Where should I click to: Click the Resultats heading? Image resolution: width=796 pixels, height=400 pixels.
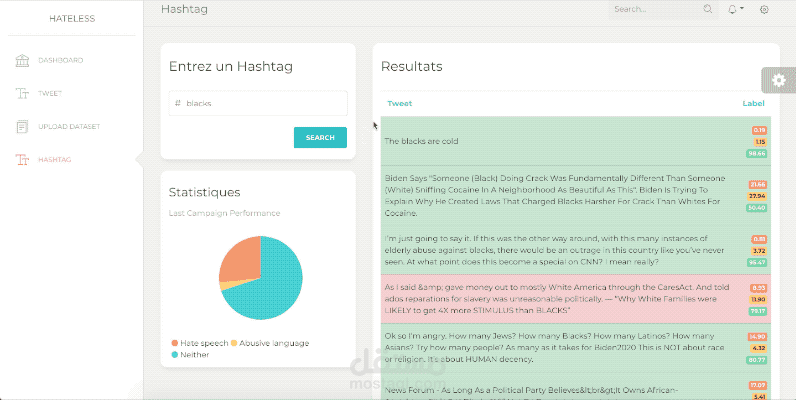(x=412, y=66)
